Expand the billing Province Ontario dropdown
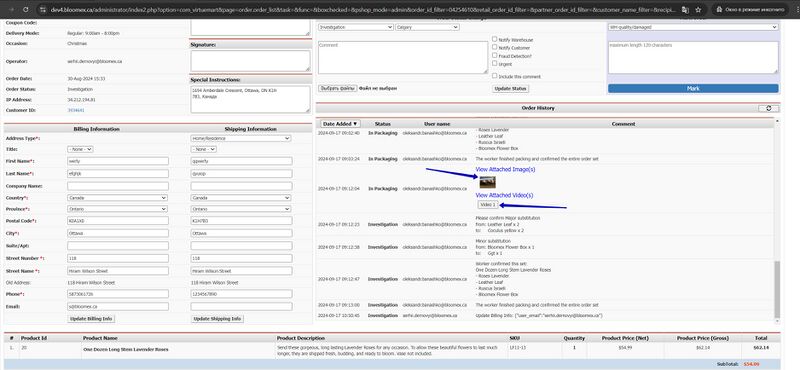 click(117, 209)
